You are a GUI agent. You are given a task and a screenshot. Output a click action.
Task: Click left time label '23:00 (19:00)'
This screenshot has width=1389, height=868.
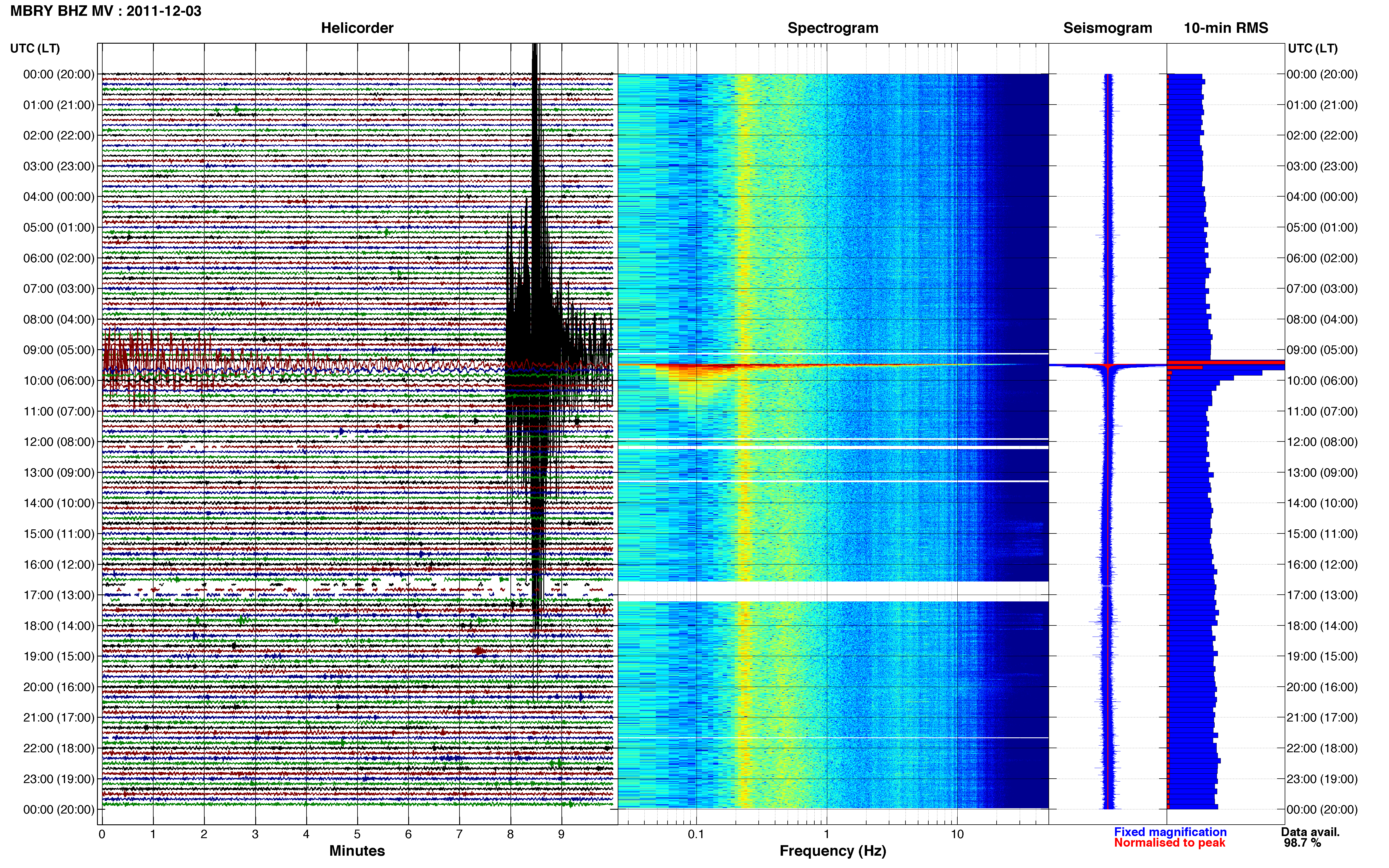[x=59, y=779]
